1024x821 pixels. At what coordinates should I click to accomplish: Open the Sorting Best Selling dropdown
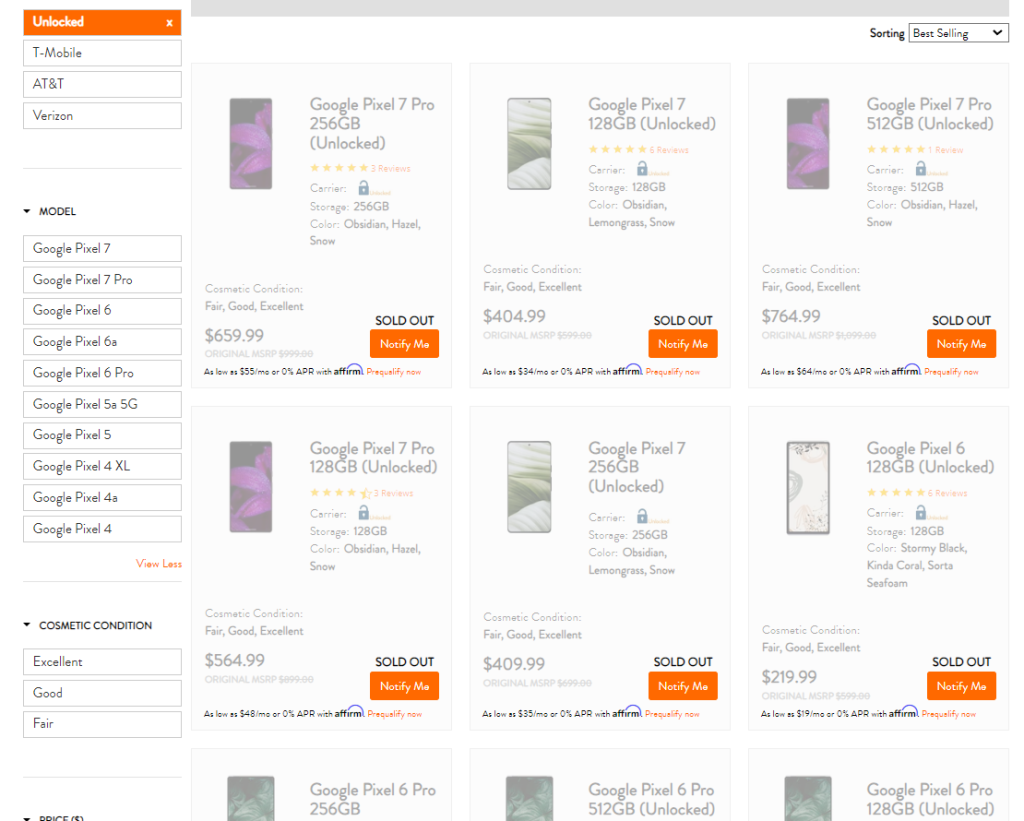pos(958,33)
